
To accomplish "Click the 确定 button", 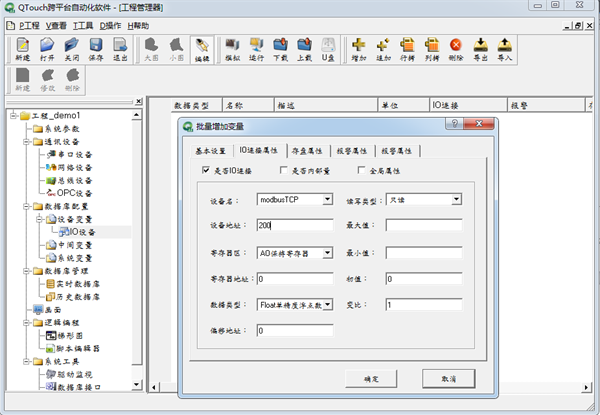I will (x=370, y=379).
